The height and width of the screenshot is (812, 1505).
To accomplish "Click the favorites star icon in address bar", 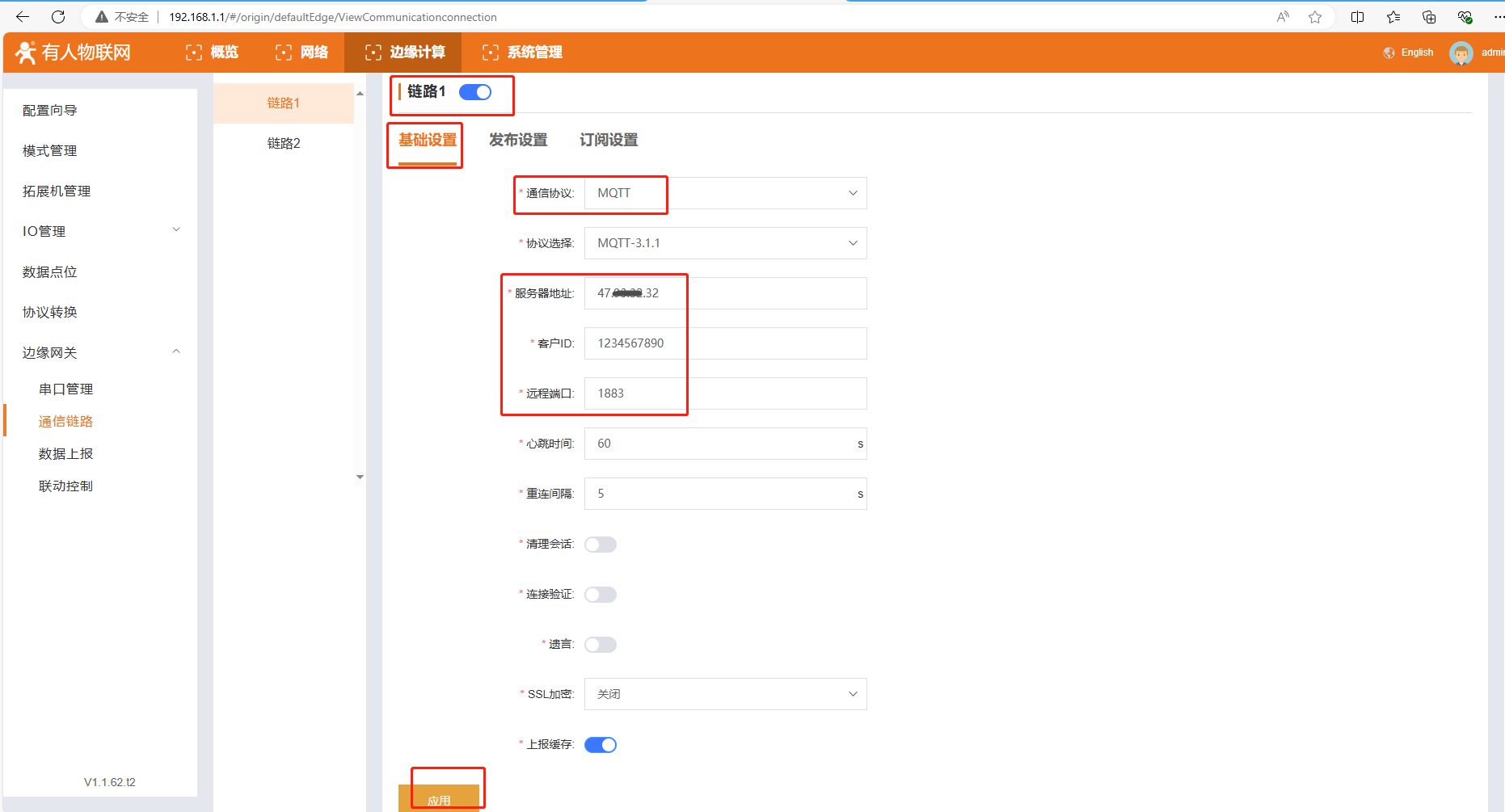I will 1315,17.
